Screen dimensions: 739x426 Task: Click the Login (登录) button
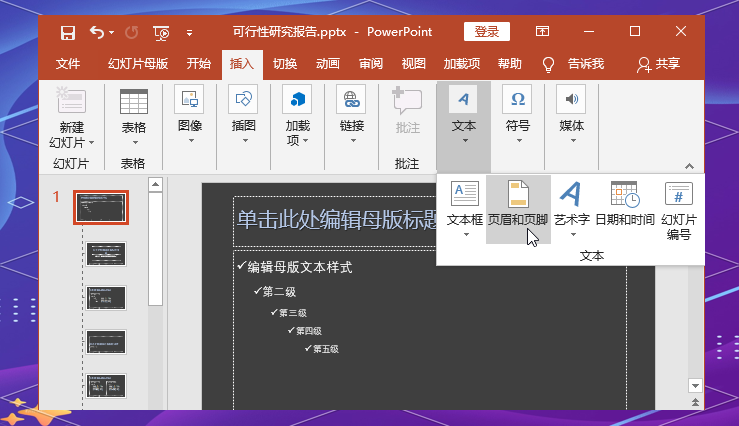click(x=487, y=32)
